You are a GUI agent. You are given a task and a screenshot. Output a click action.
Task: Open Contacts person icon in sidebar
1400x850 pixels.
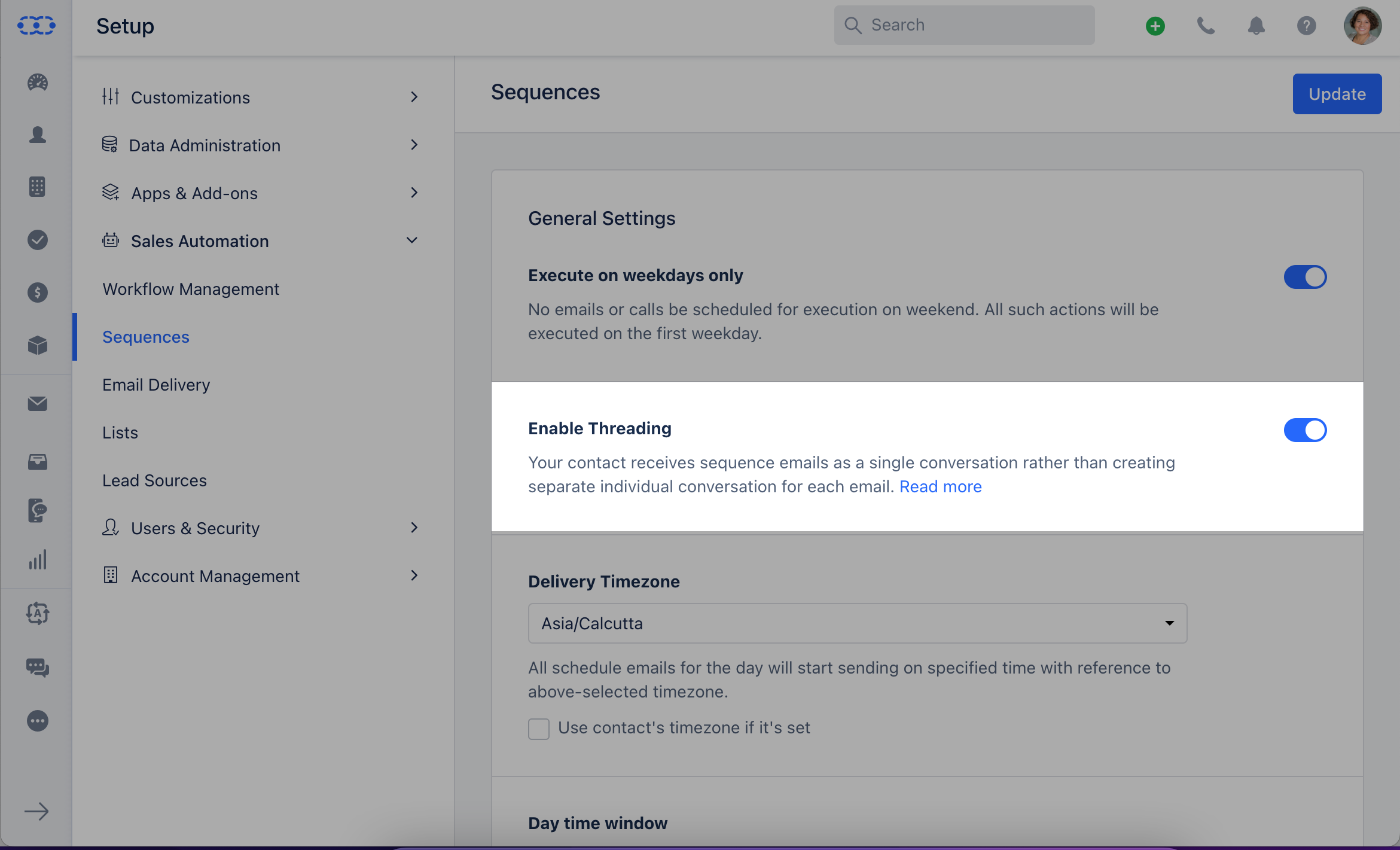[37, 135]
